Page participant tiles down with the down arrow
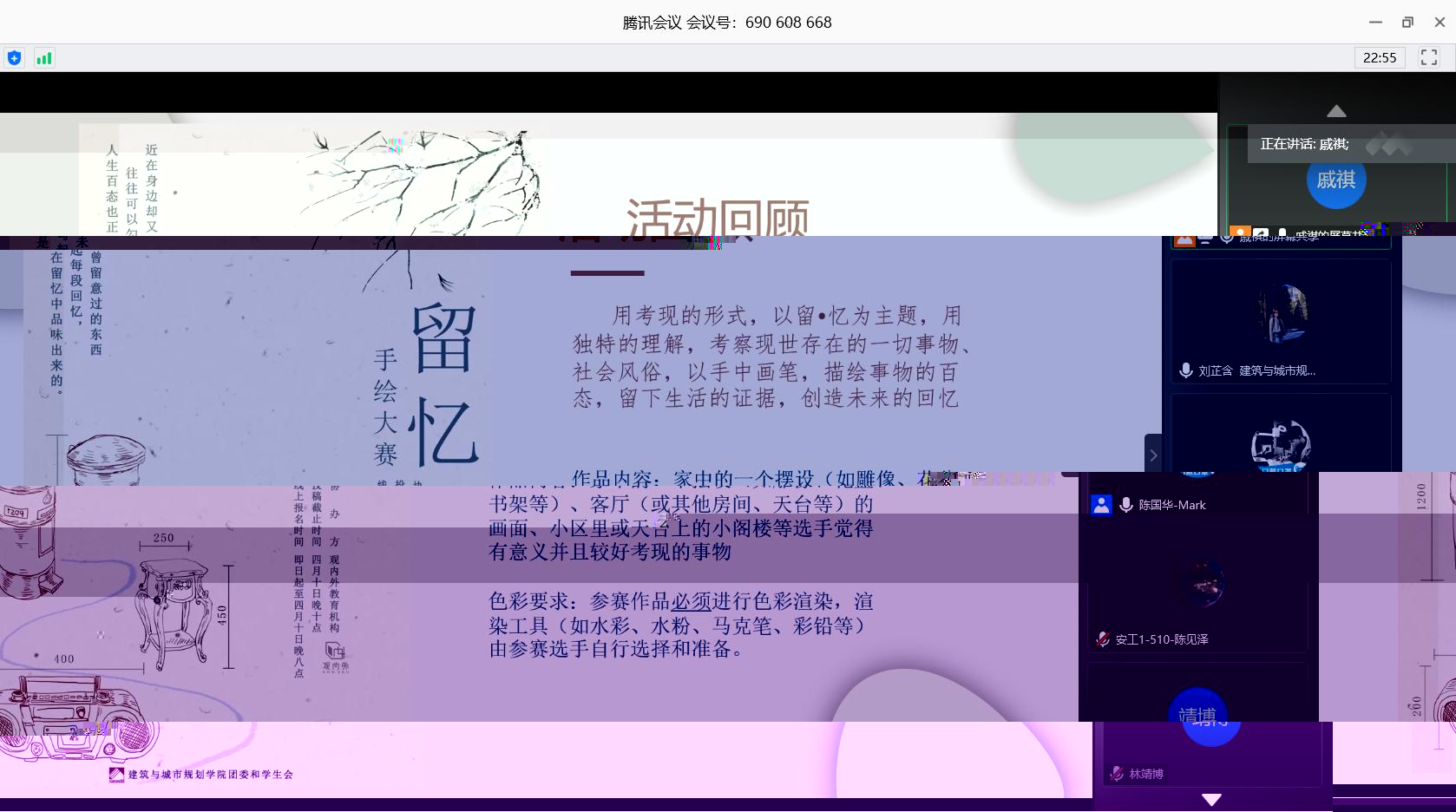Image resolution: width=1456 pixels, height=812 pixels. (1212, 799)
